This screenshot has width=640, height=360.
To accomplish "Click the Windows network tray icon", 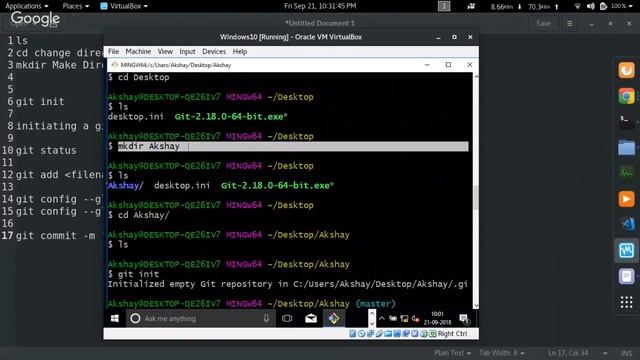I will point(404,319).
